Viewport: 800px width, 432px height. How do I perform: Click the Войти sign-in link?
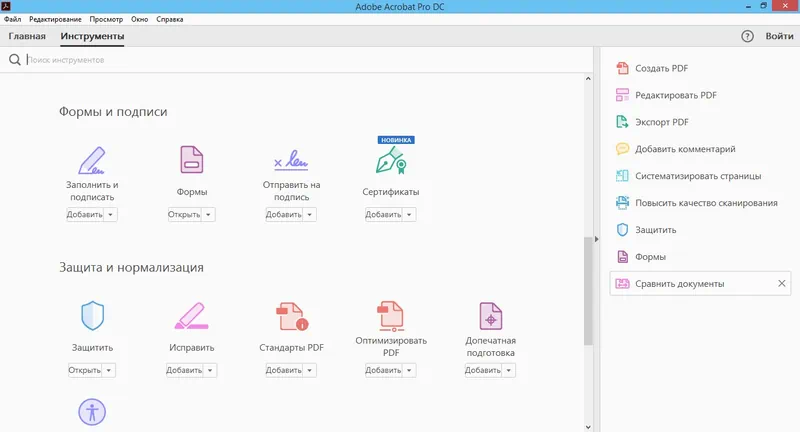tap(779, 37)
